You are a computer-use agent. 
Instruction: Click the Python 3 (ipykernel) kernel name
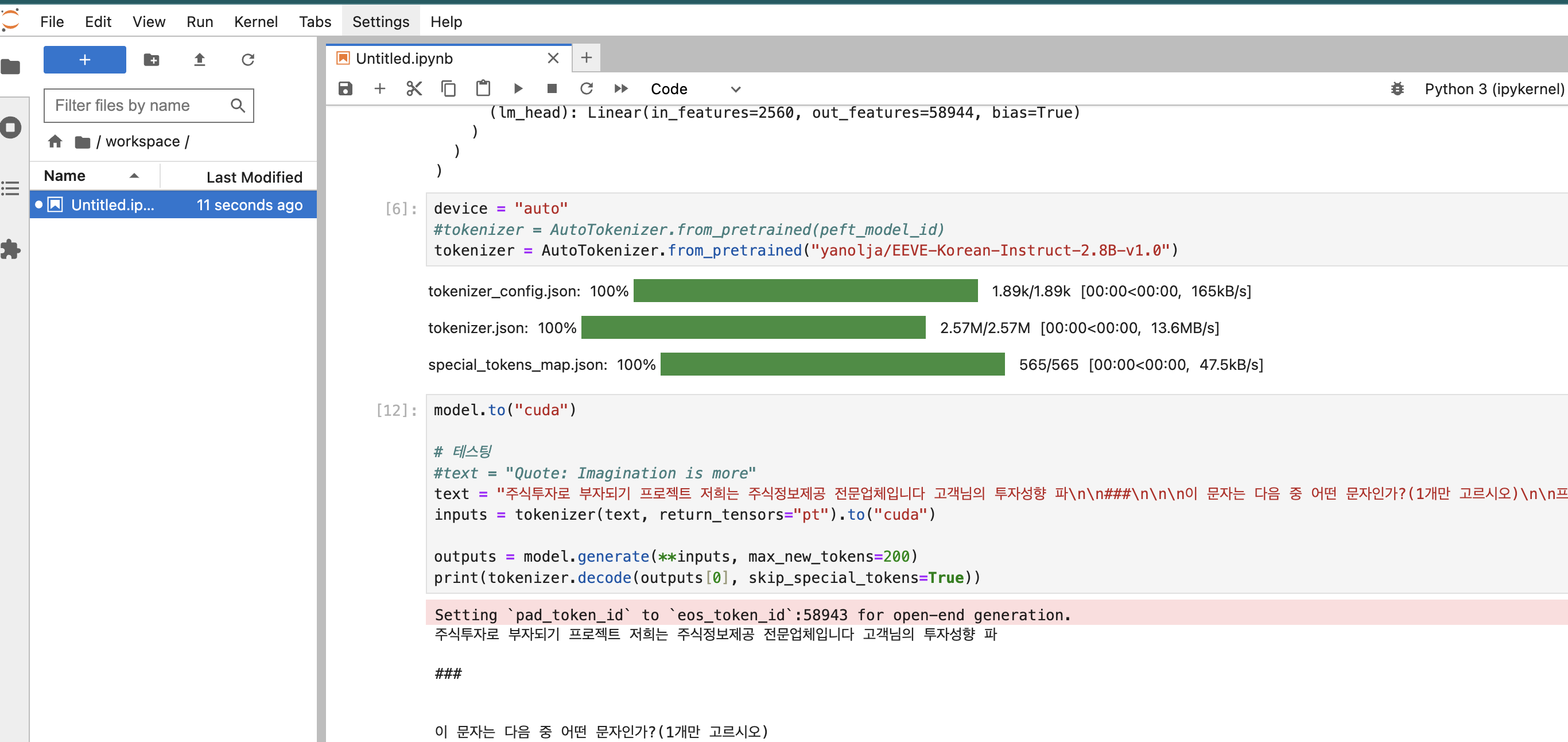point(1493,89)
